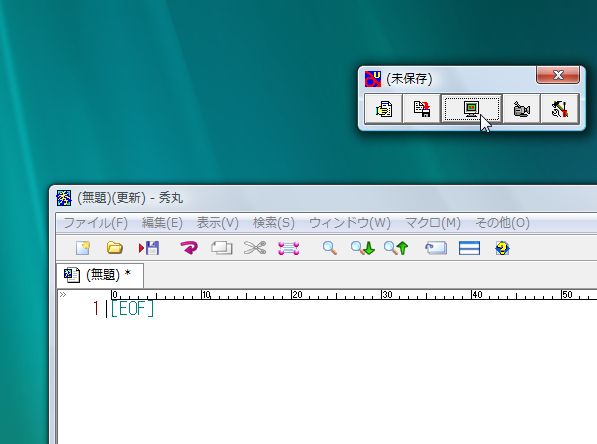Click the magenta undo arrow icon
597x444 pixels.
(189, 248)
